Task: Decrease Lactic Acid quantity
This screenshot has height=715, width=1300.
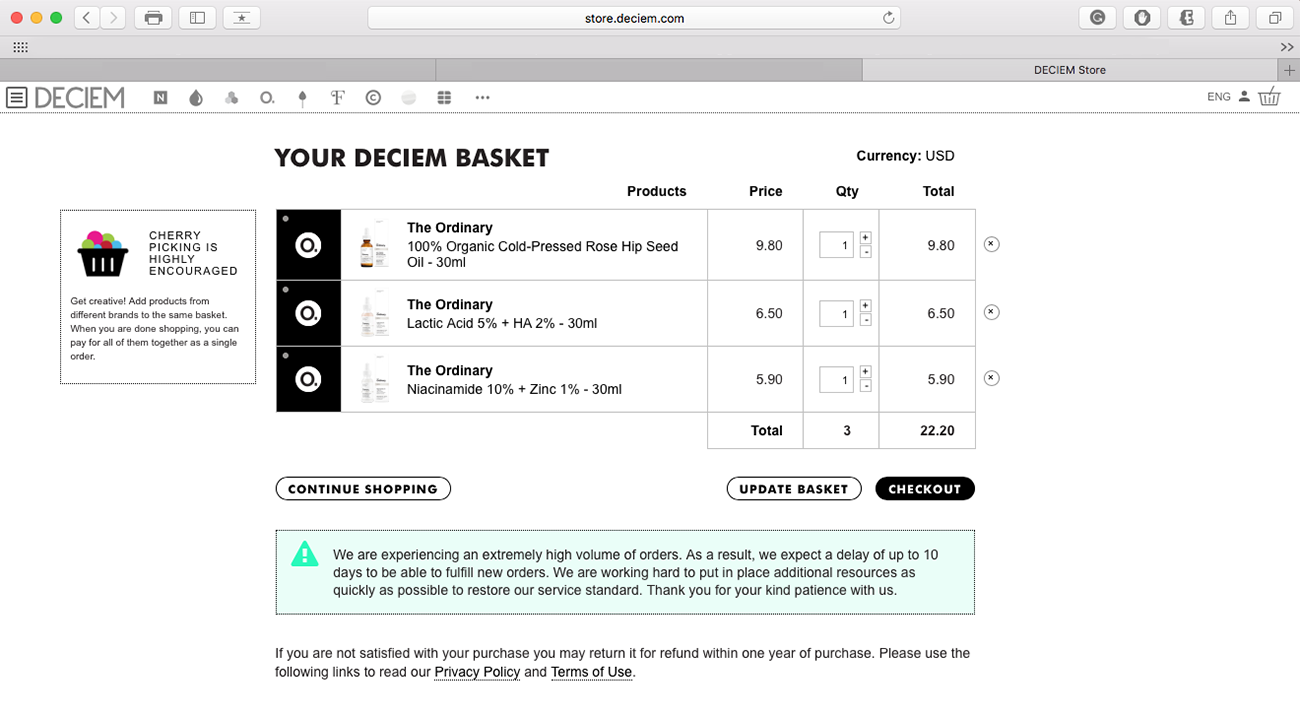Action: click(x=865, y=320)
